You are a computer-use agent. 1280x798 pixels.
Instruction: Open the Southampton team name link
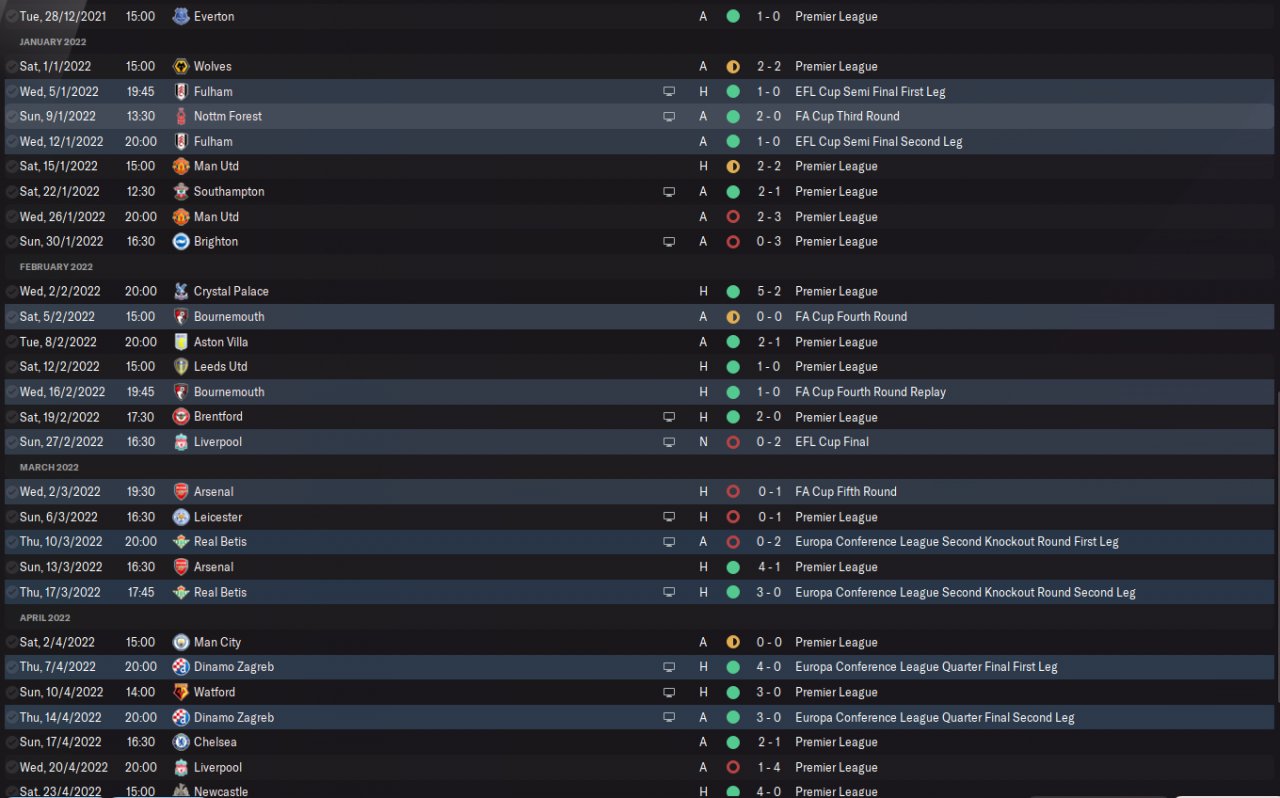pyautogui.click(x=229, y=191)
